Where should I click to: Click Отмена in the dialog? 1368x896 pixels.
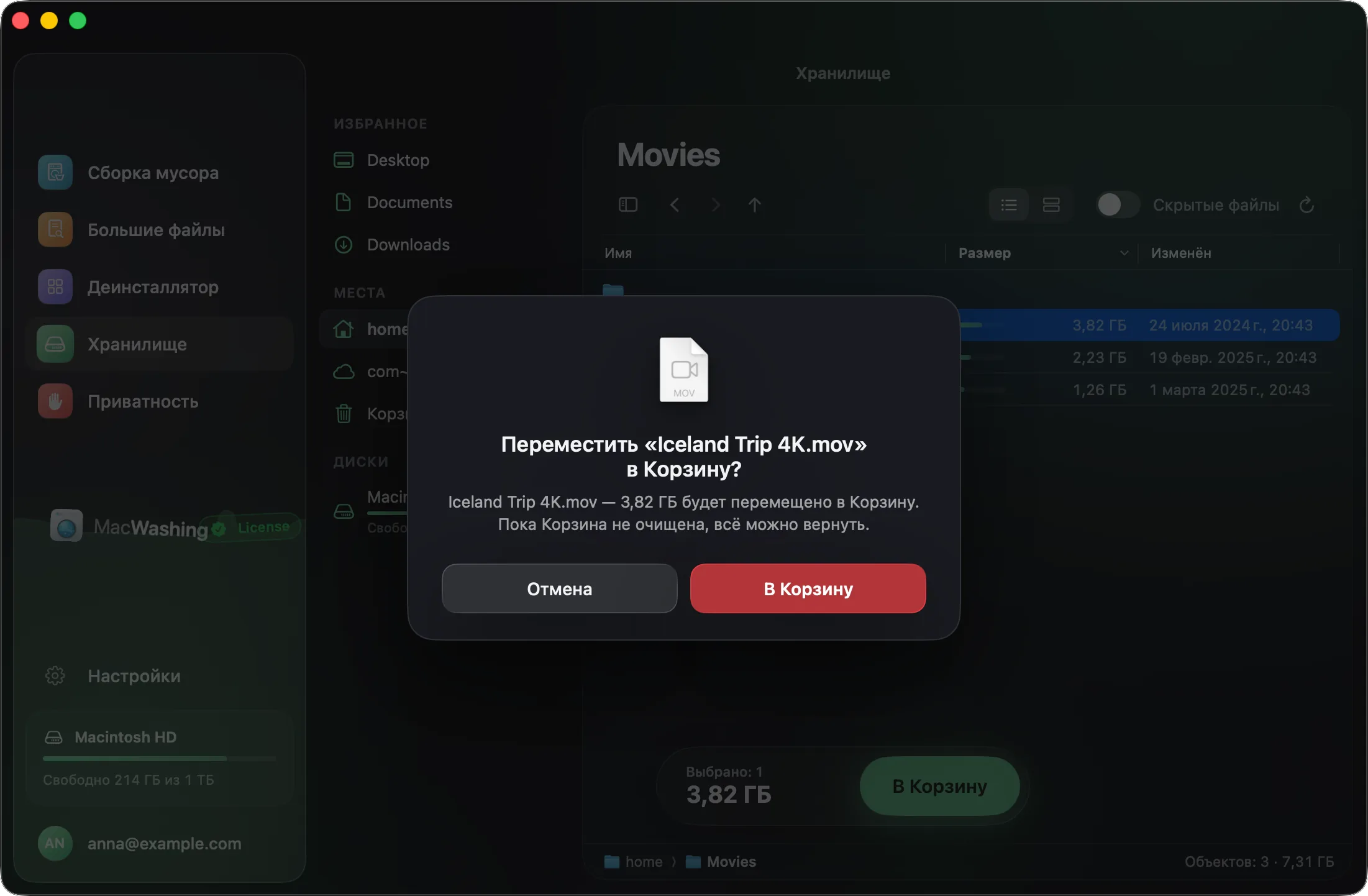[x=559, y=588]
